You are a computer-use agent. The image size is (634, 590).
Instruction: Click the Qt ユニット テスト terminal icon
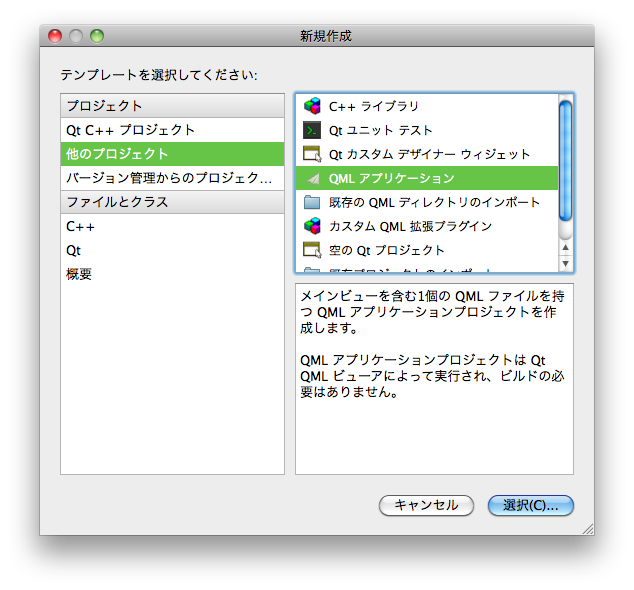pos(312,130)
